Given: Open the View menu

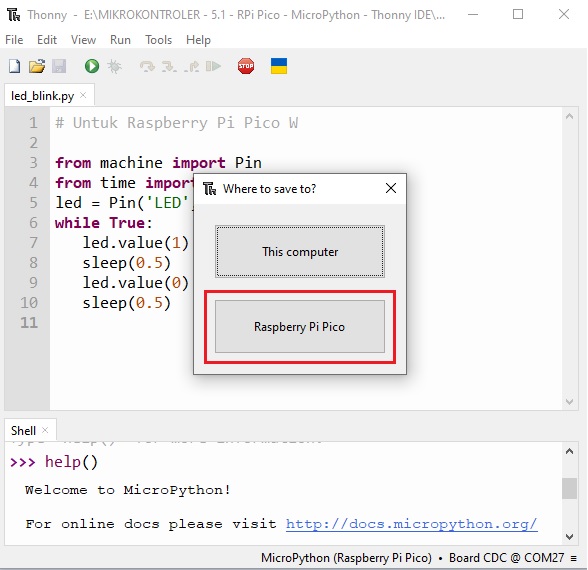Looking at the screenshot, I should [x=84, y=40].
